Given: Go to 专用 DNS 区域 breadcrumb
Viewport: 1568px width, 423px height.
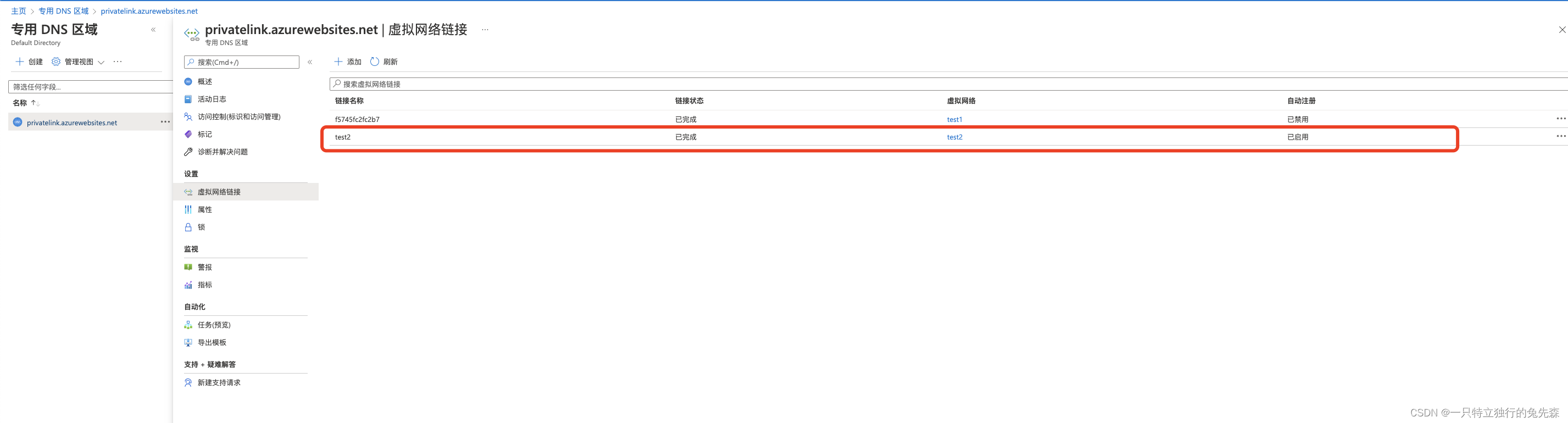Looking at the screenshot, I should (x=63, y=11).
